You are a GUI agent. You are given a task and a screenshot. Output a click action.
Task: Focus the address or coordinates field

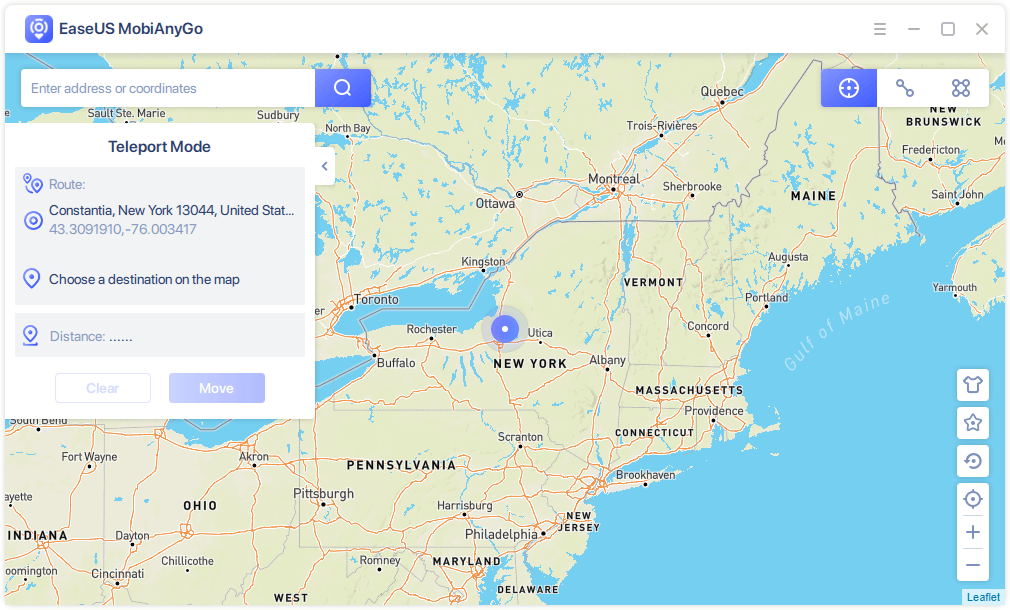168,88
